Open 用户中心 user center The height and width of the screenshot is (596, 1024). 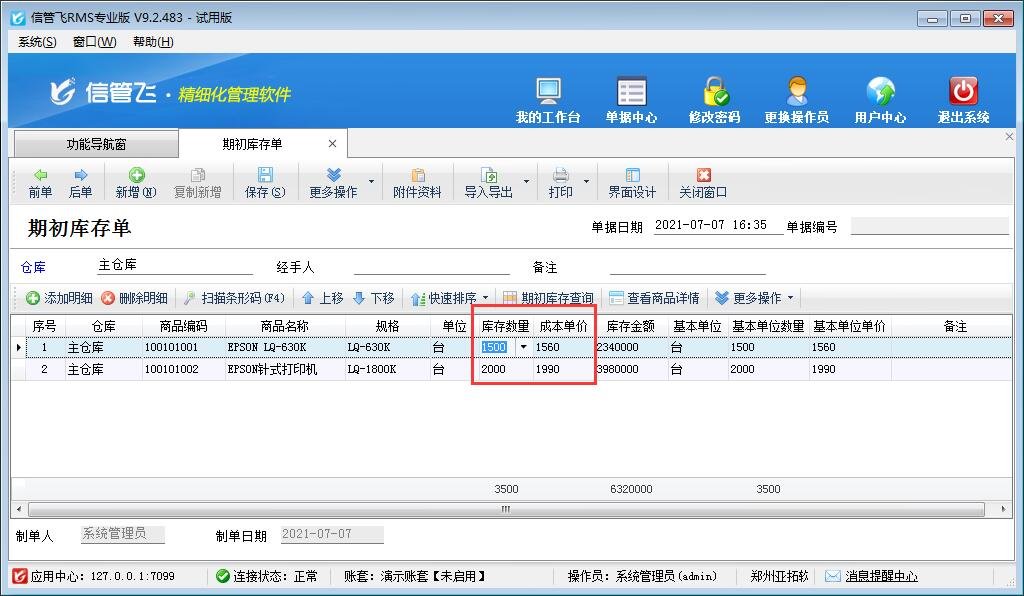click(880, 100)
